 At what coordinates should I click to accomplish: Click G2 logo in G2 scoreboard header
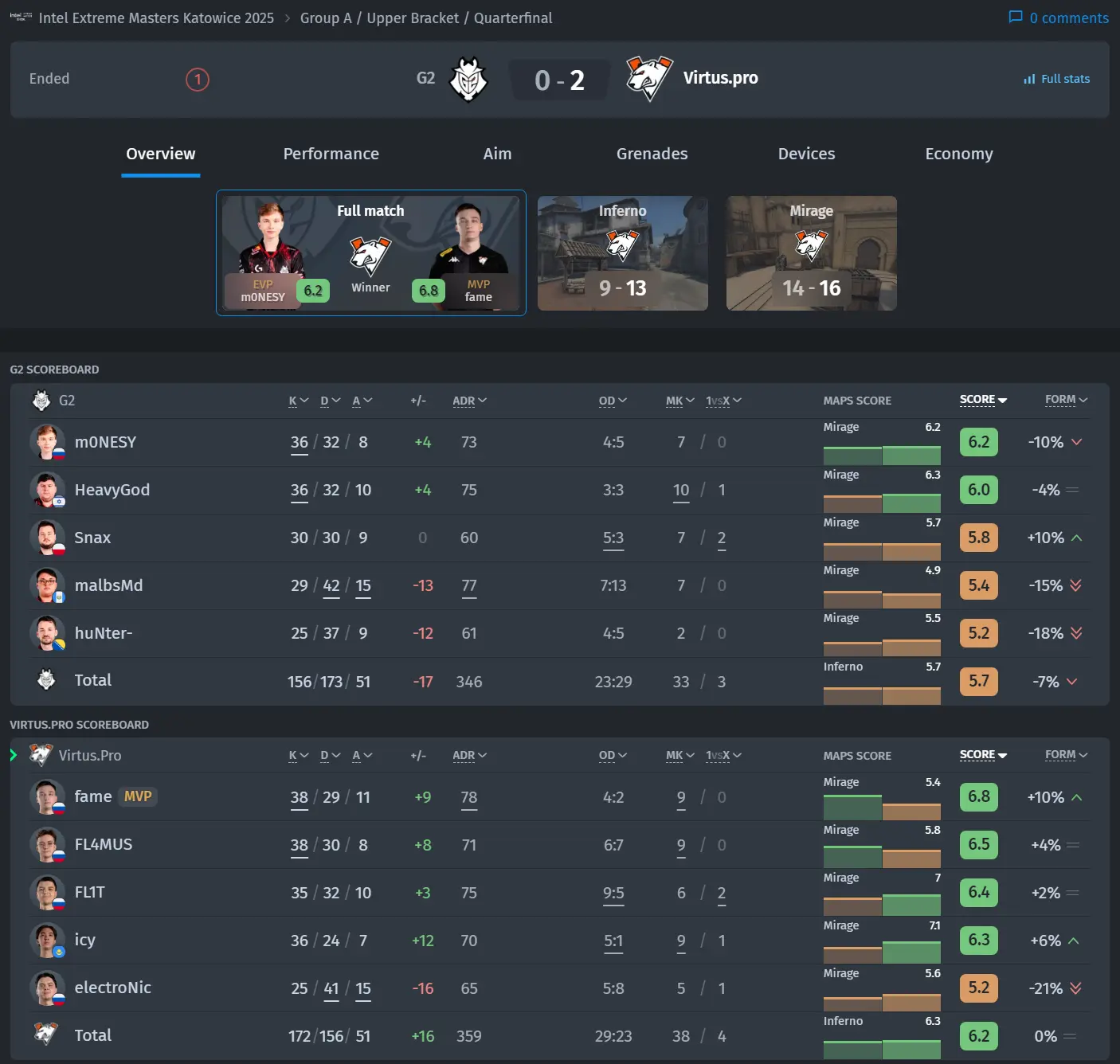tap(41, 400)
